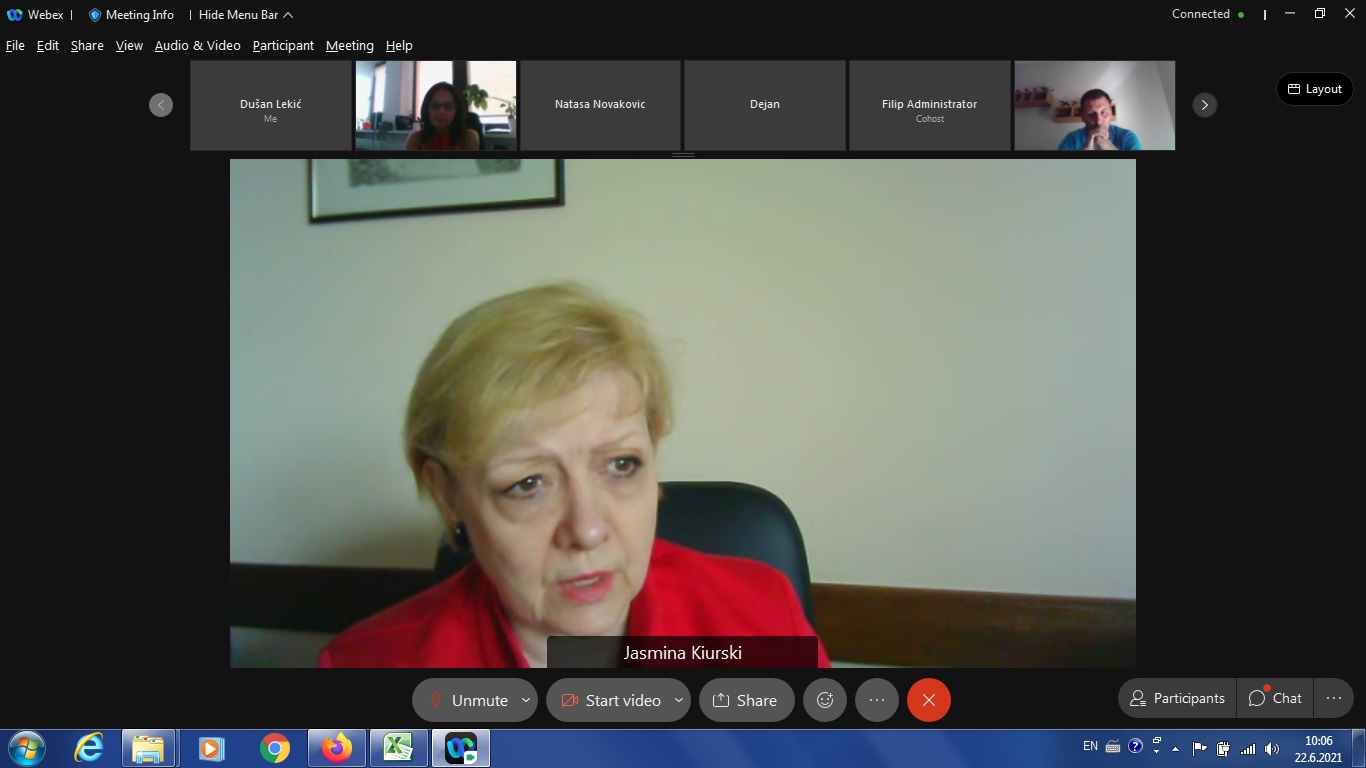Viewport: 1366px width, 768px height.
Task: Collapse menu with Hide Menu Bar
Action: (246, 15)
